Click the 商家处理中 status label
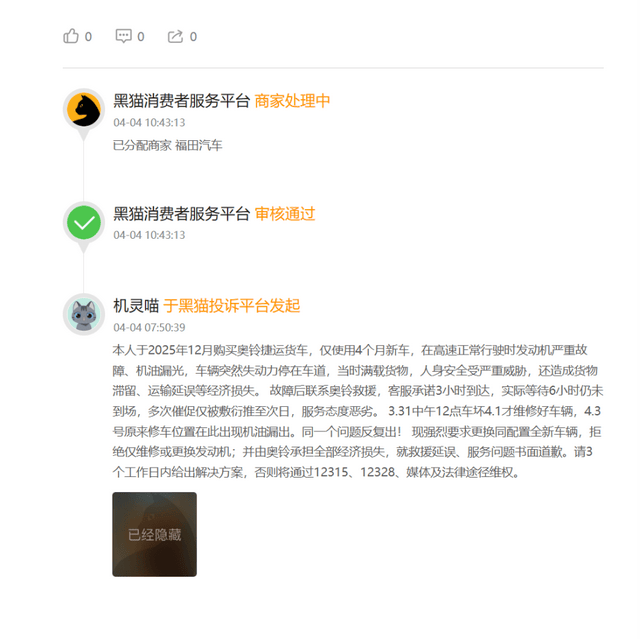 (292, 101)
